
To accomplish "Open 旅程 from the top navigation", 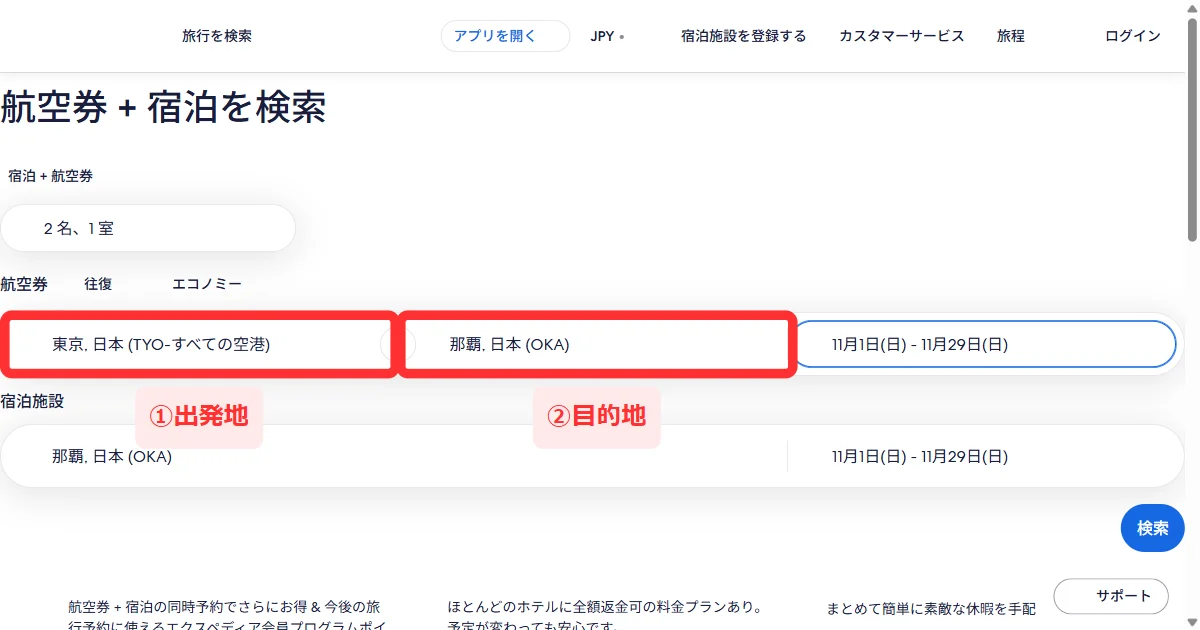I will coord(1010,36).
